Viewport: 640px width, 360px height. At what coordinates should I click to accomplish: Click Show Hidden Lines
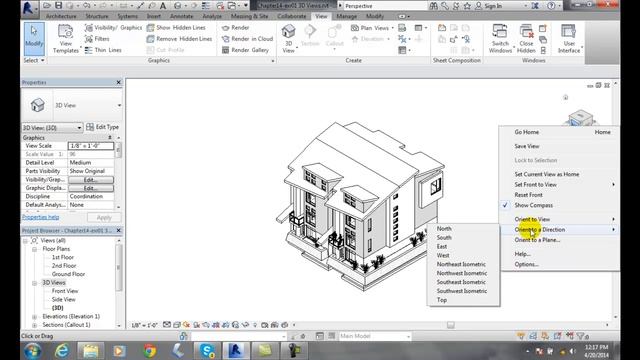click(x=176, y=27)
